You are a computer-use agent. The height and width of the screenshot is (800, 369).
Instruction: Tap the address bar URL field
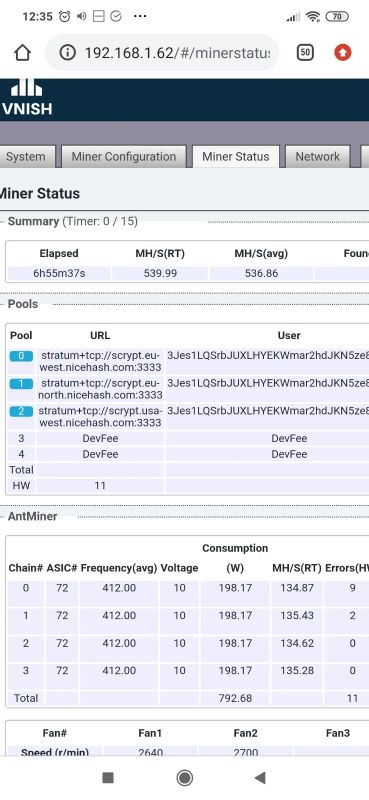tap(162, 53)
